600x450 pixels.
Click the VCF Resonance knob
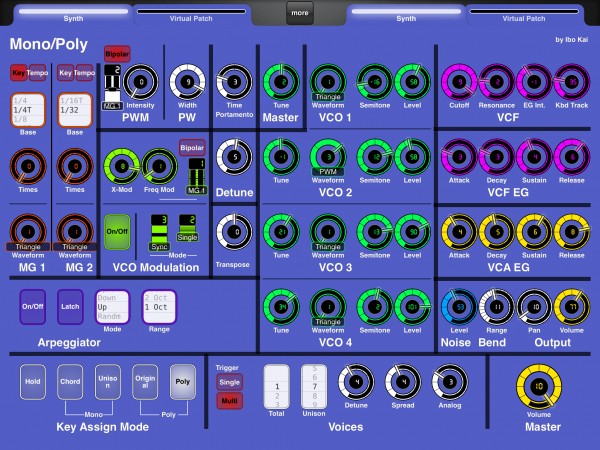[x=497, y=82]
